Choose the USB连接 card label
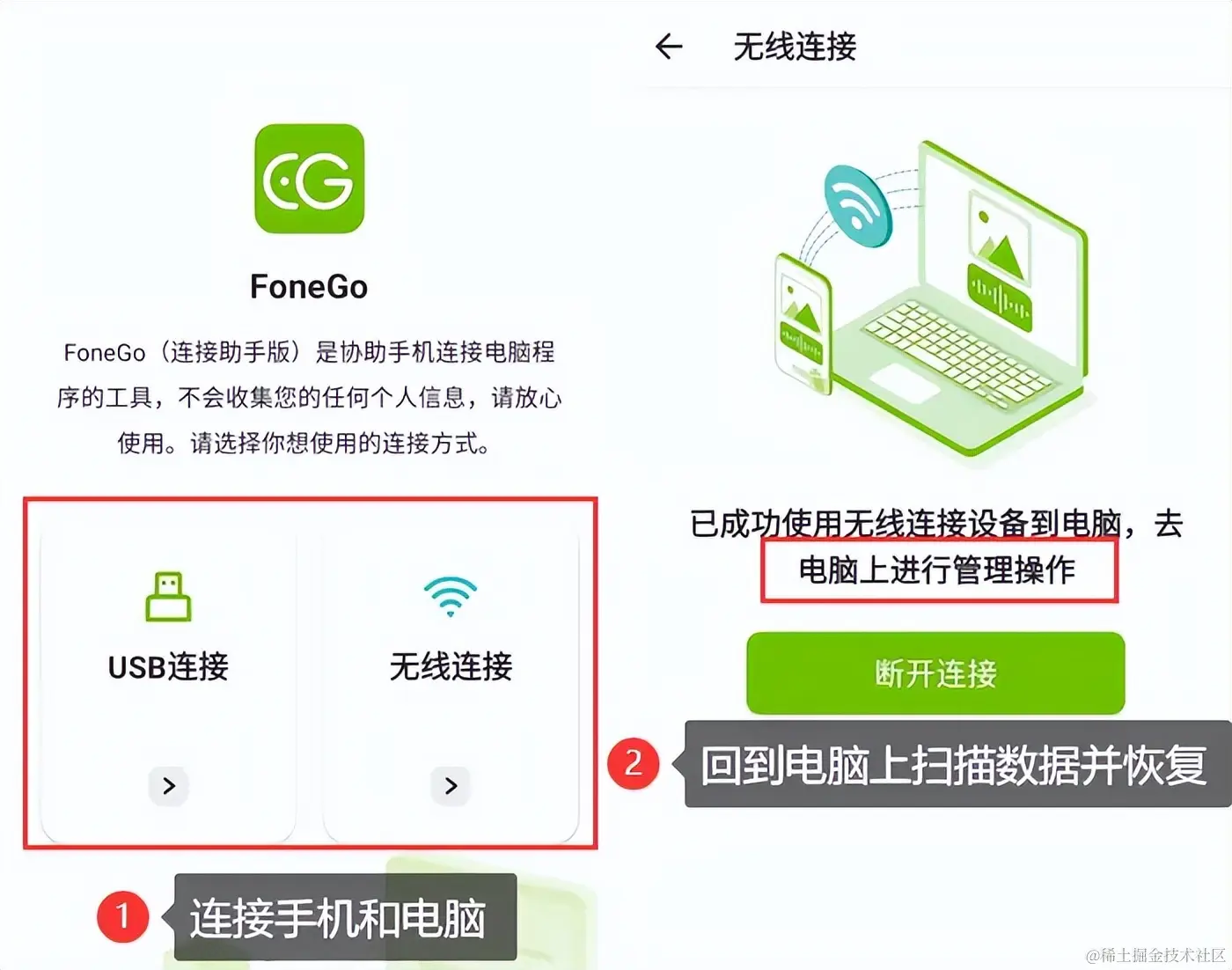Viewport: 1232px width, 970px height. 168,667
